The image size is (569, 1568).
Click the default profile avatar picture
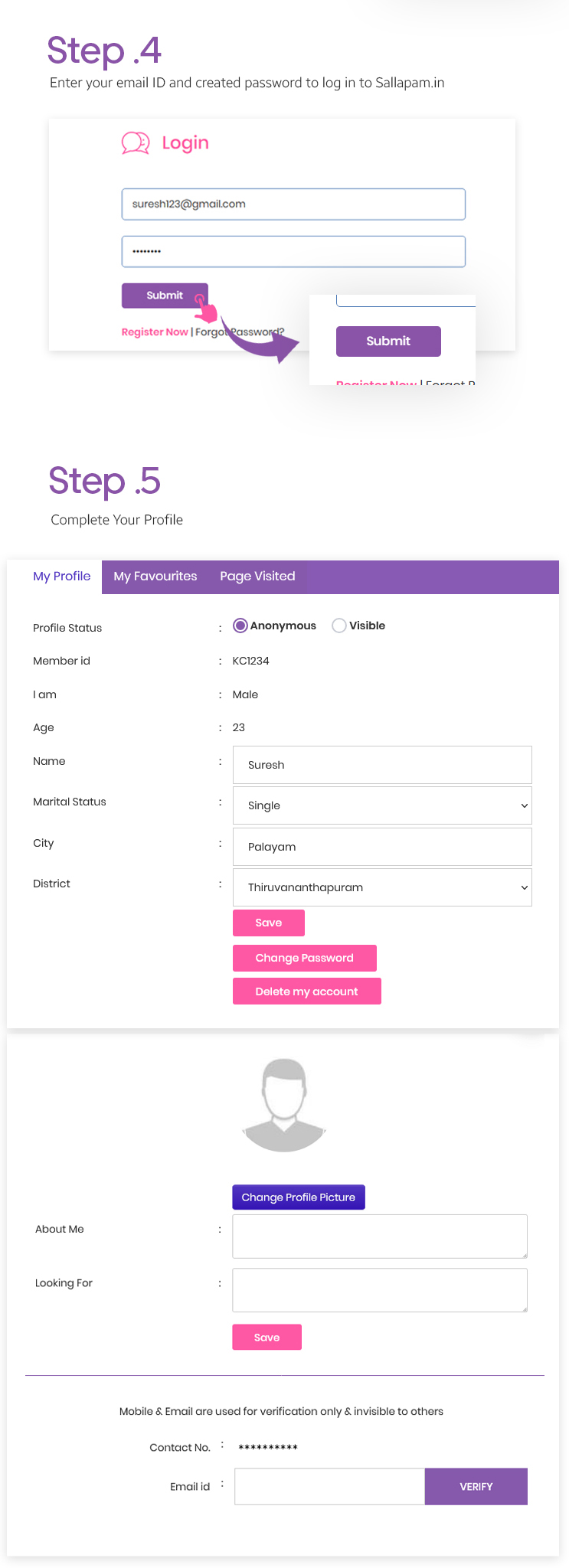tap(284, 1105)
